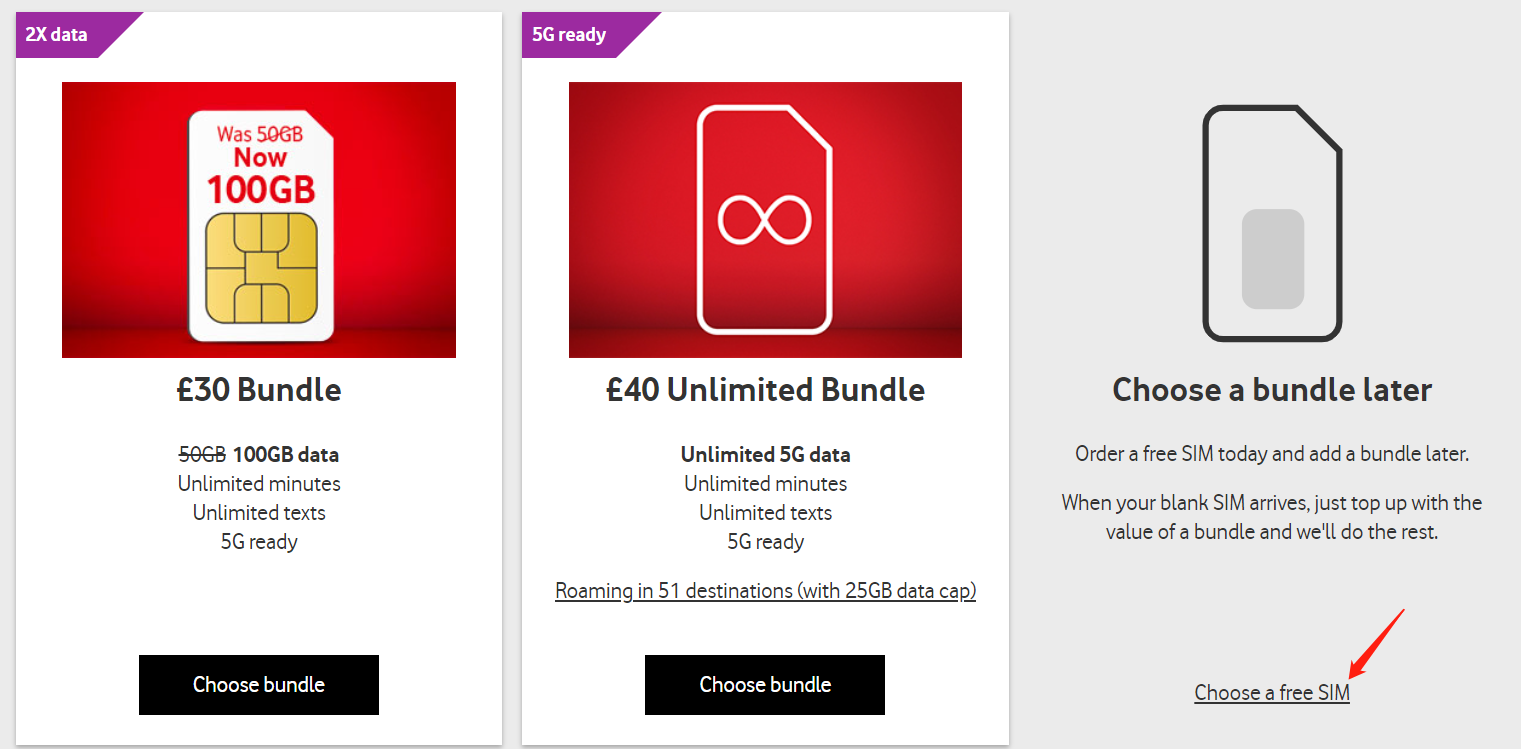Screen dimensions: 1521x749
Task: Select the £30 Bundle heading
Action: coord(259,389)
